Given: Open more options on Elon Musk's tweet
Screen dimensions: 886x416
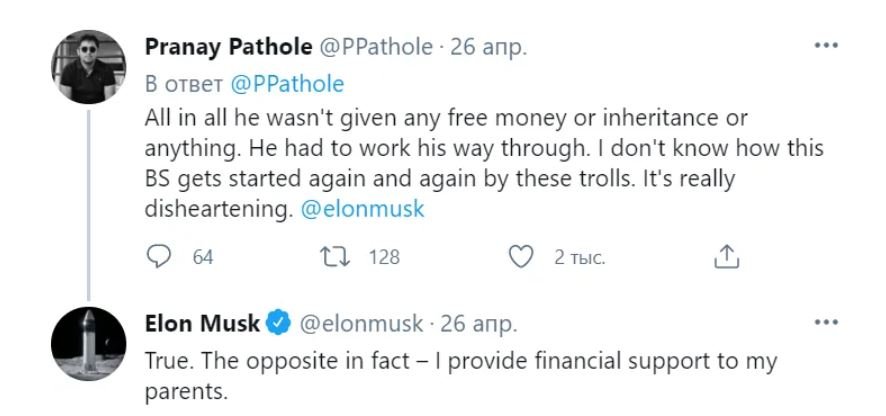Looking at the screenshot, I should click(826, 323).
